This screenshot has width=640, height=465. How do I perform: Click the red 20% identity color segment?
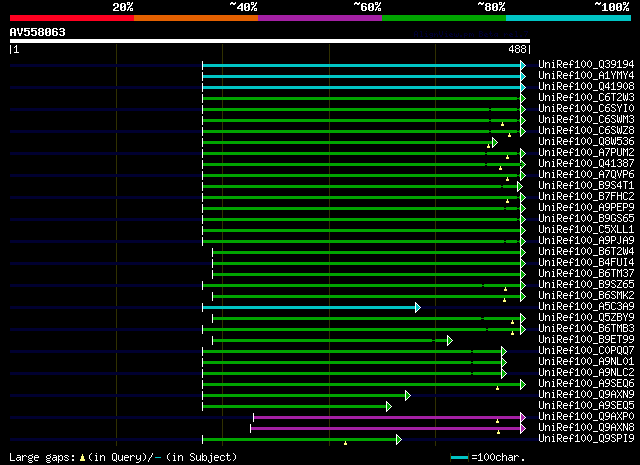coord(72,18)
